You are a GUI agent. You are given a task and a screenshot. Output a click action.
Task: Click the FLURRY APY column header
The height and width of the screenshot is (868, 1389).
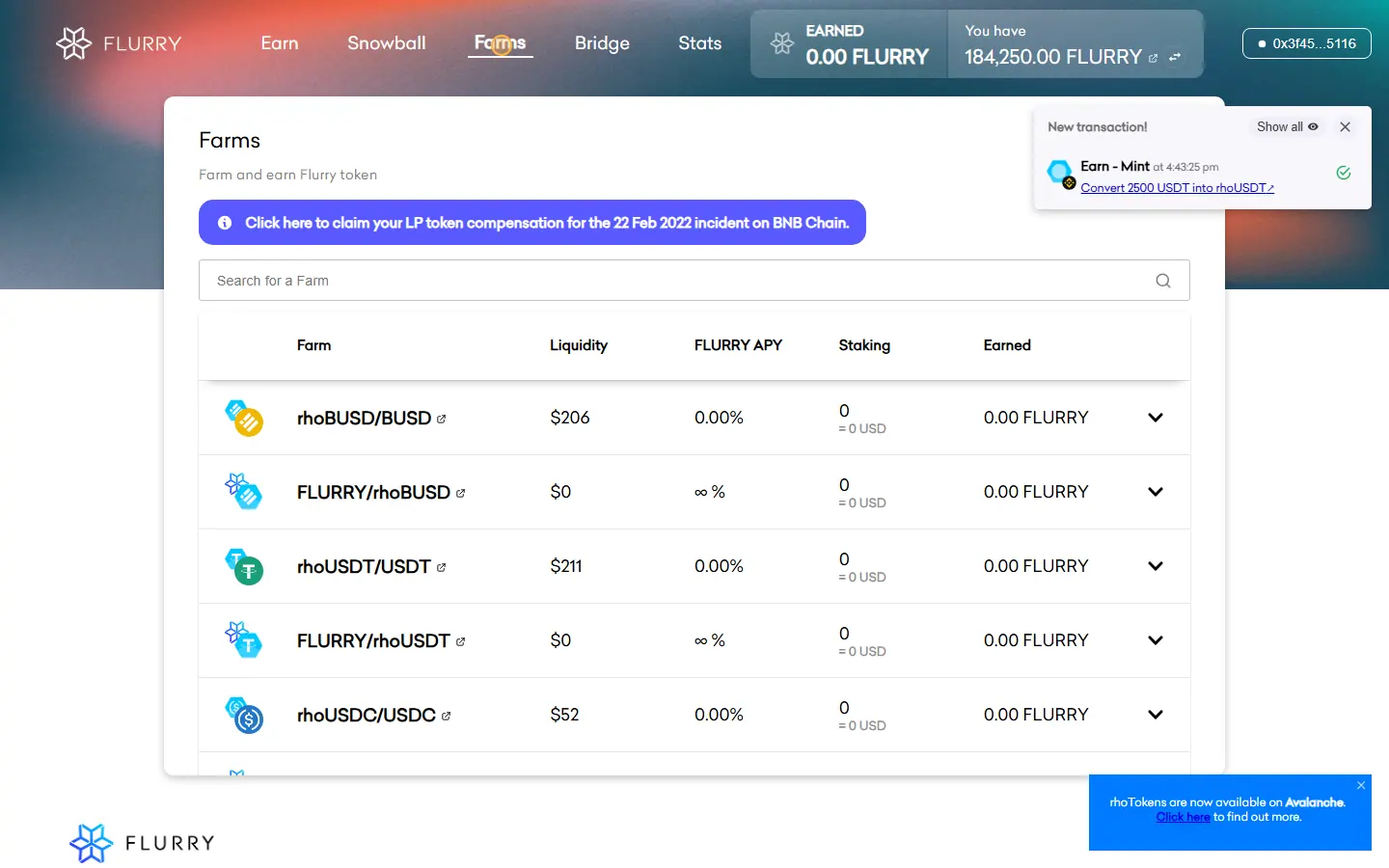[738, 345]
